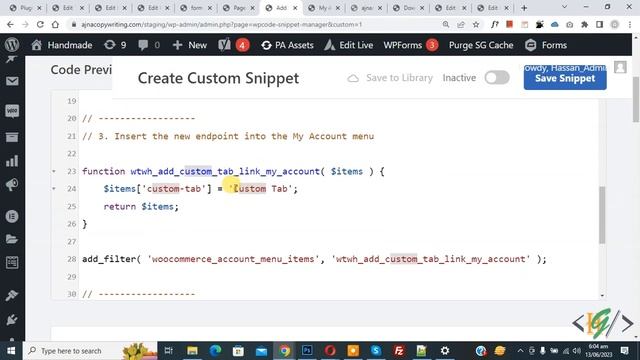Viewport: 640px width, 360px height.
Task: Open WPForms admin bar menu
Action: click(411, 45)
